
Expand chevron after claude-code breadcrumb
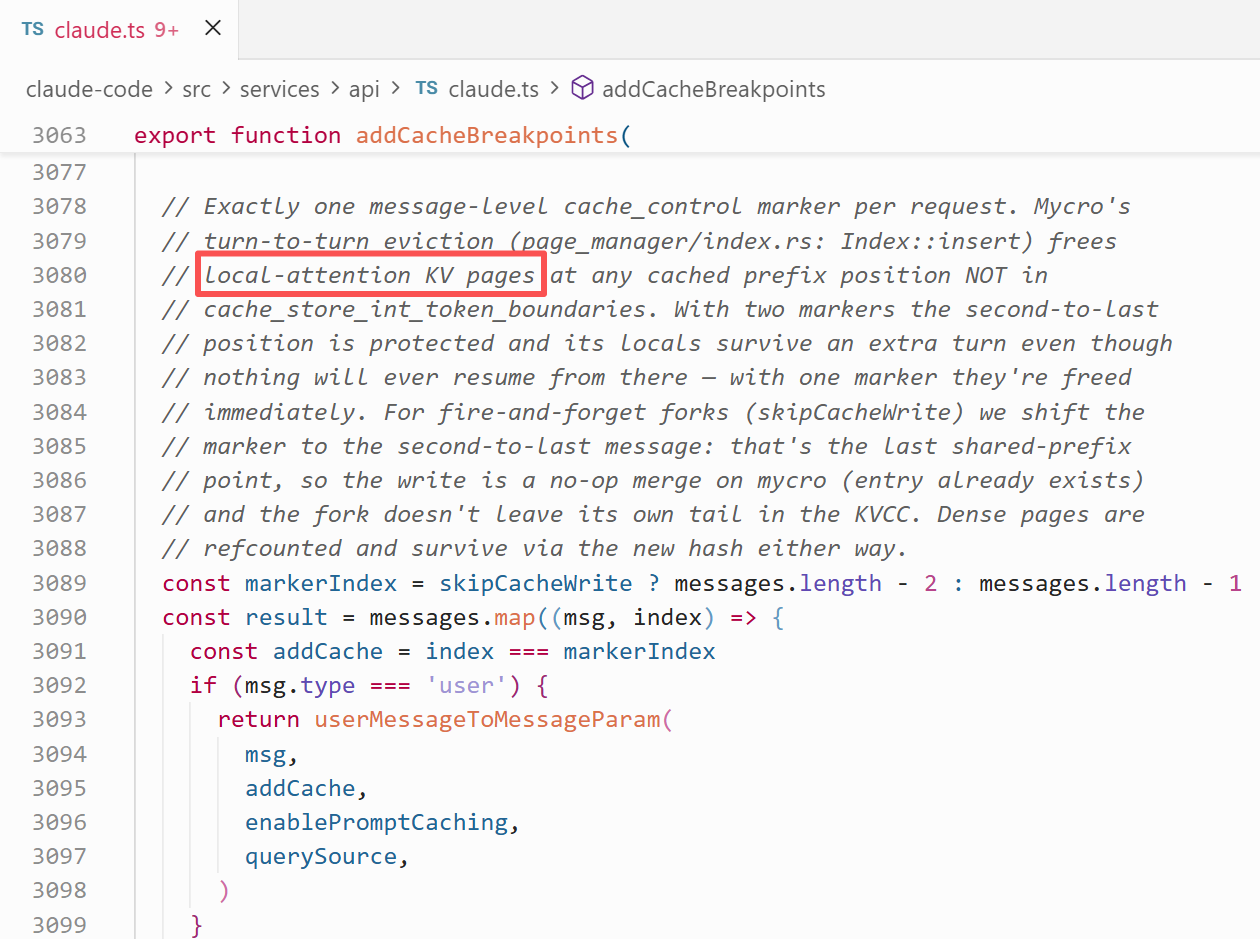[x=168, y=89]
